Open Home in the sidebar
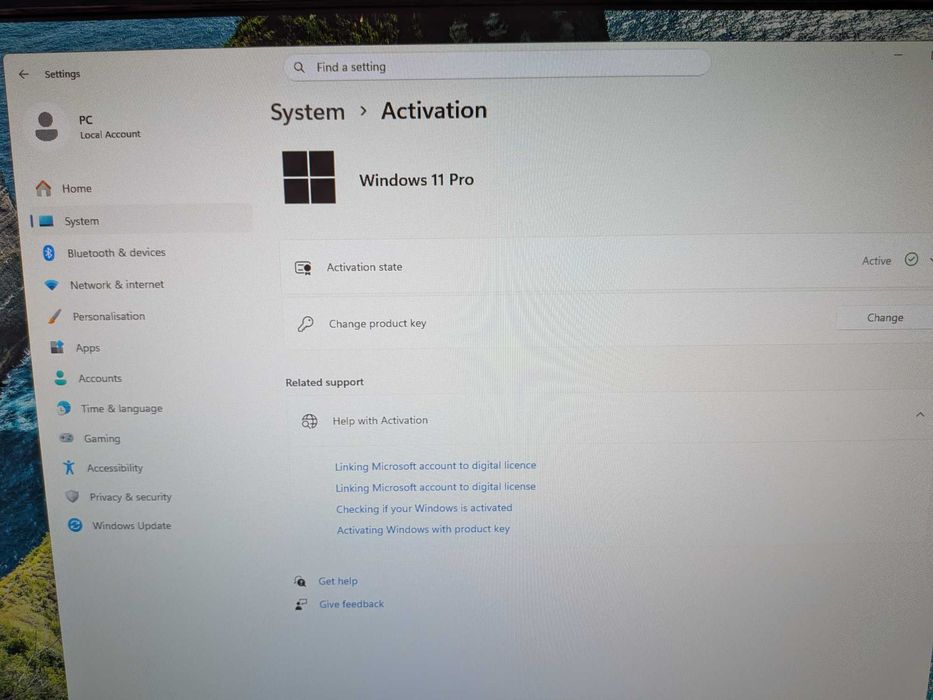Image resolution: width=933 pixels, height=700 pixels. click(x=77, y=189)
